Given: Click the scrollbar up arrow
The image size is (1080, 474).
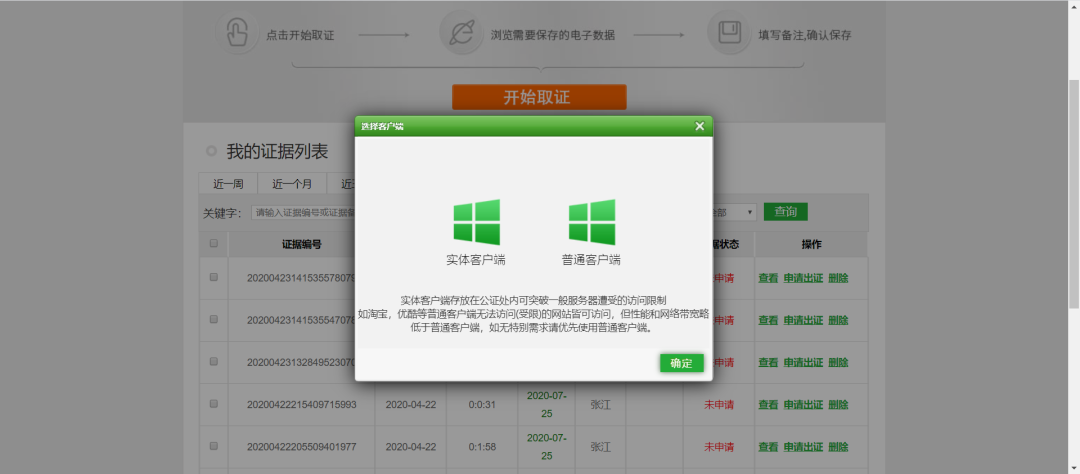Looking at the screenshot, I should (1074, 6).
